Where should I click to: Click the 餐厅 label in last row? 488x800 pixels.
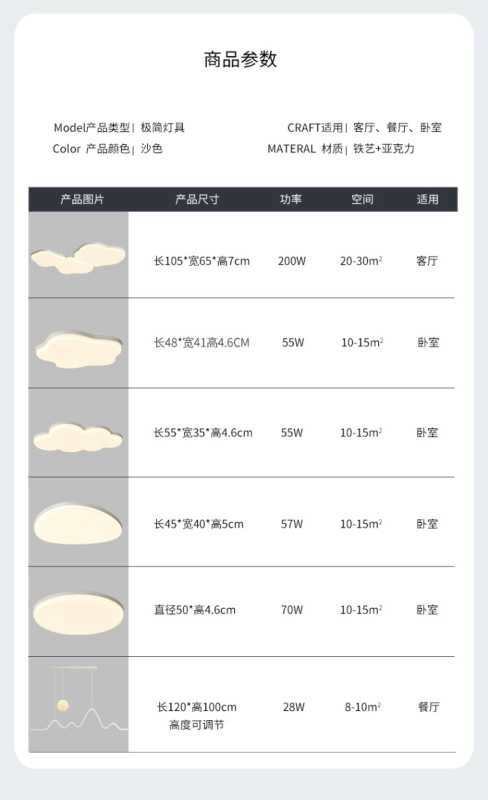429,707
